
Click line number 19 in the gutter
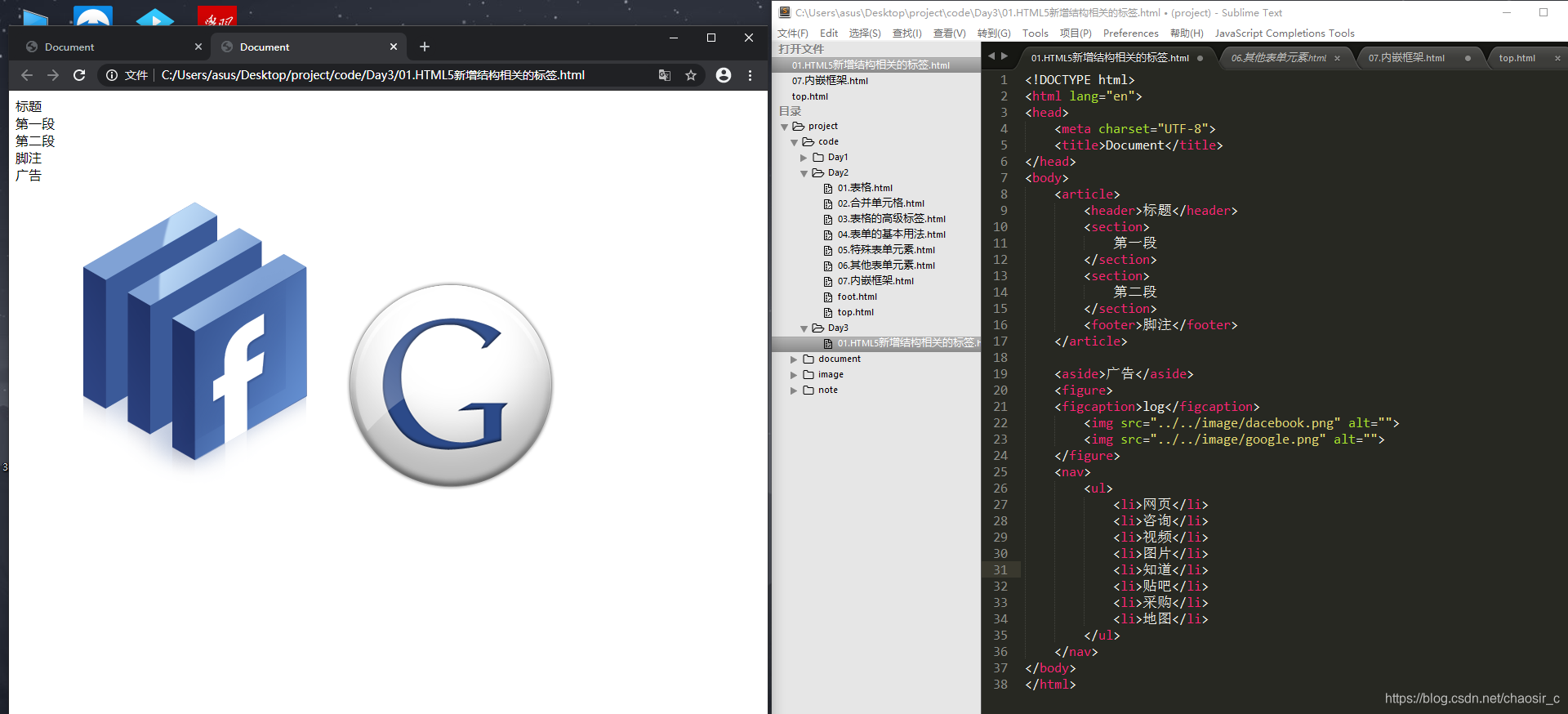1000,374
